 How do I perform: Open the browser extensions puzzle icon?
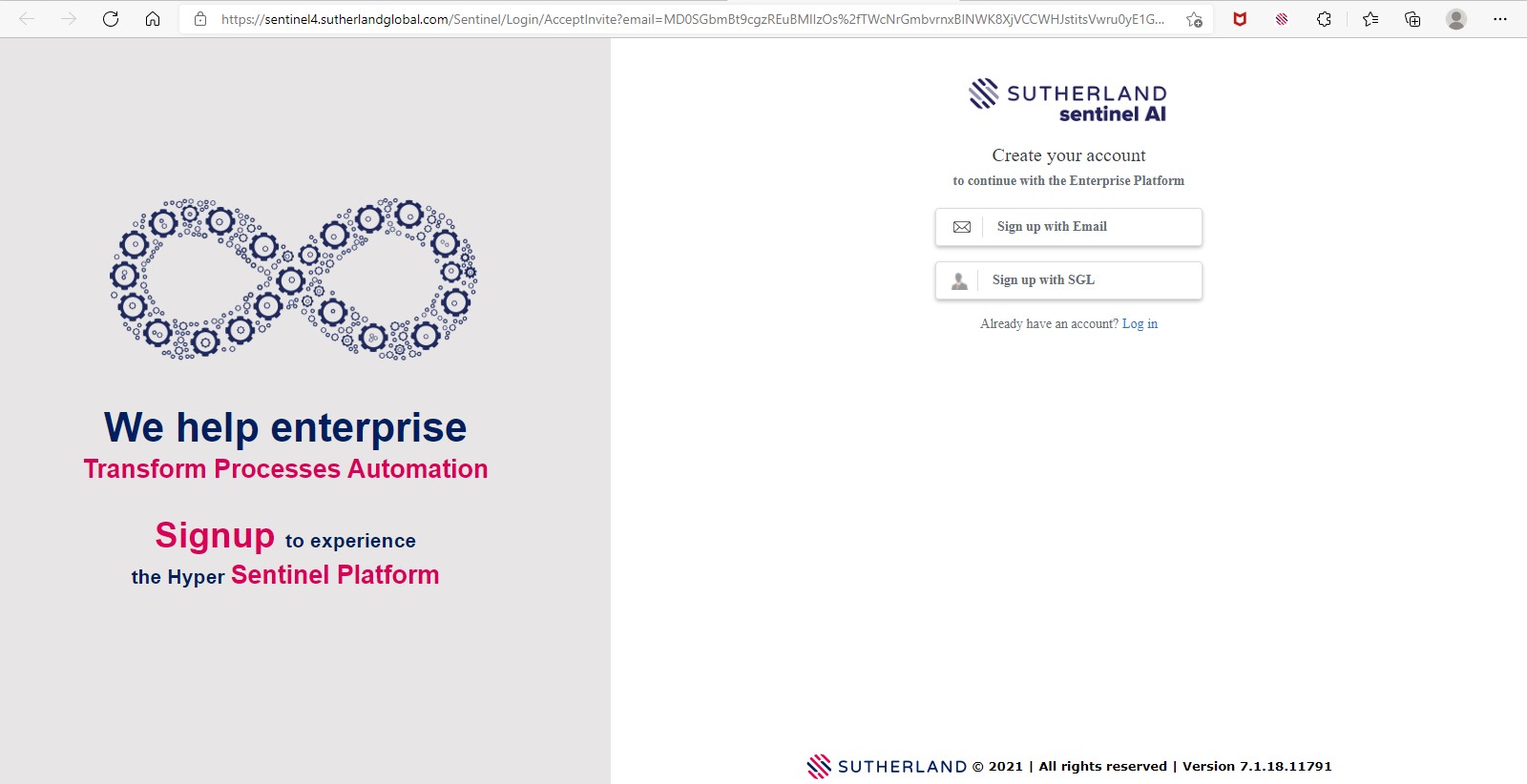1324,19
